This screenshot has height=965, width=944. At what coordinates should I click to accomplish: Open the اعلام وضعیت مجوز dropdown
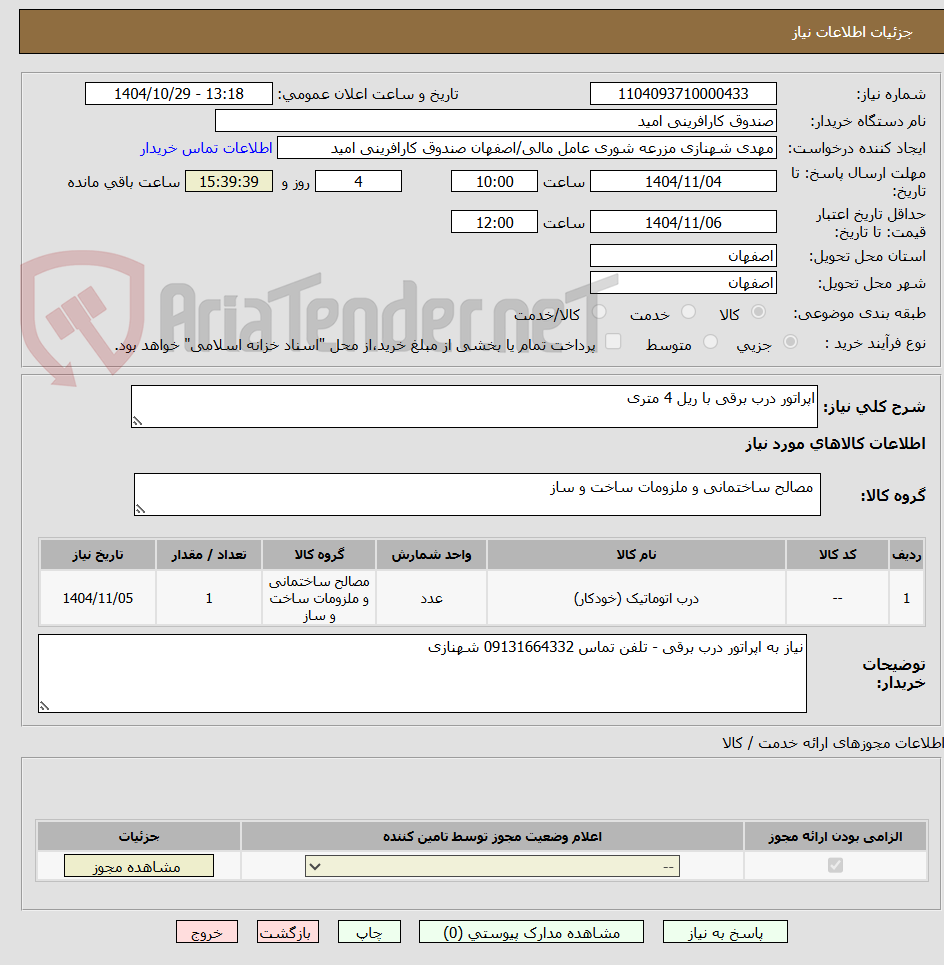pyautogui.click(x=492, y=866)
